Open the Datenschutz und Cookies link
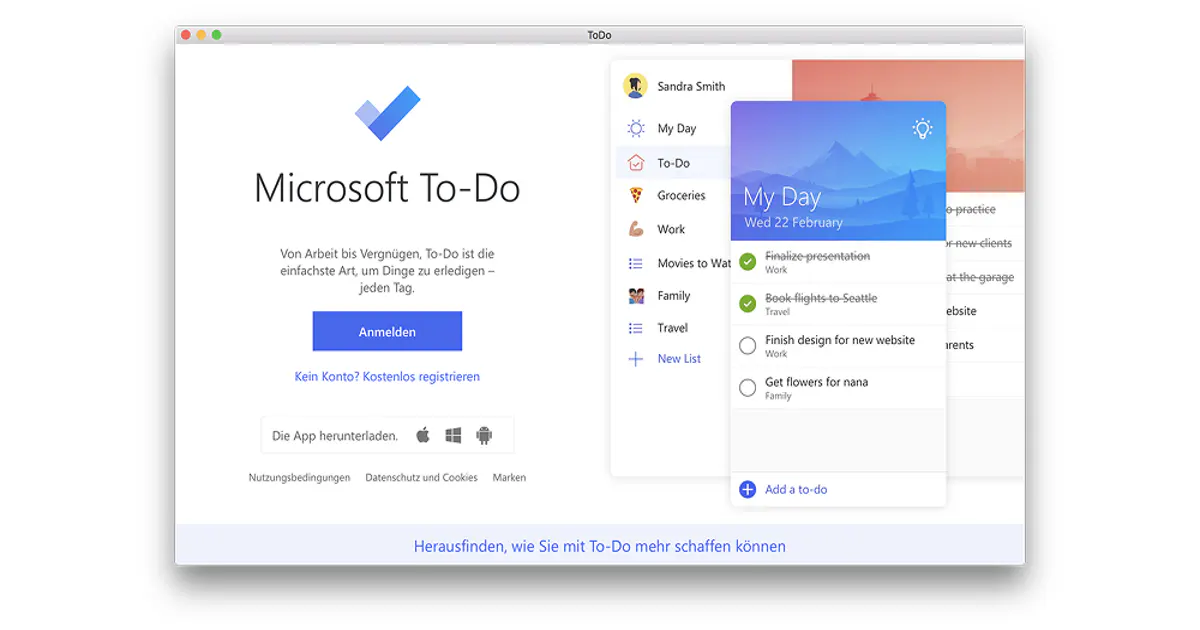Image resolution: width=1200 pixels, height=630 pixels. pos(421,478)
